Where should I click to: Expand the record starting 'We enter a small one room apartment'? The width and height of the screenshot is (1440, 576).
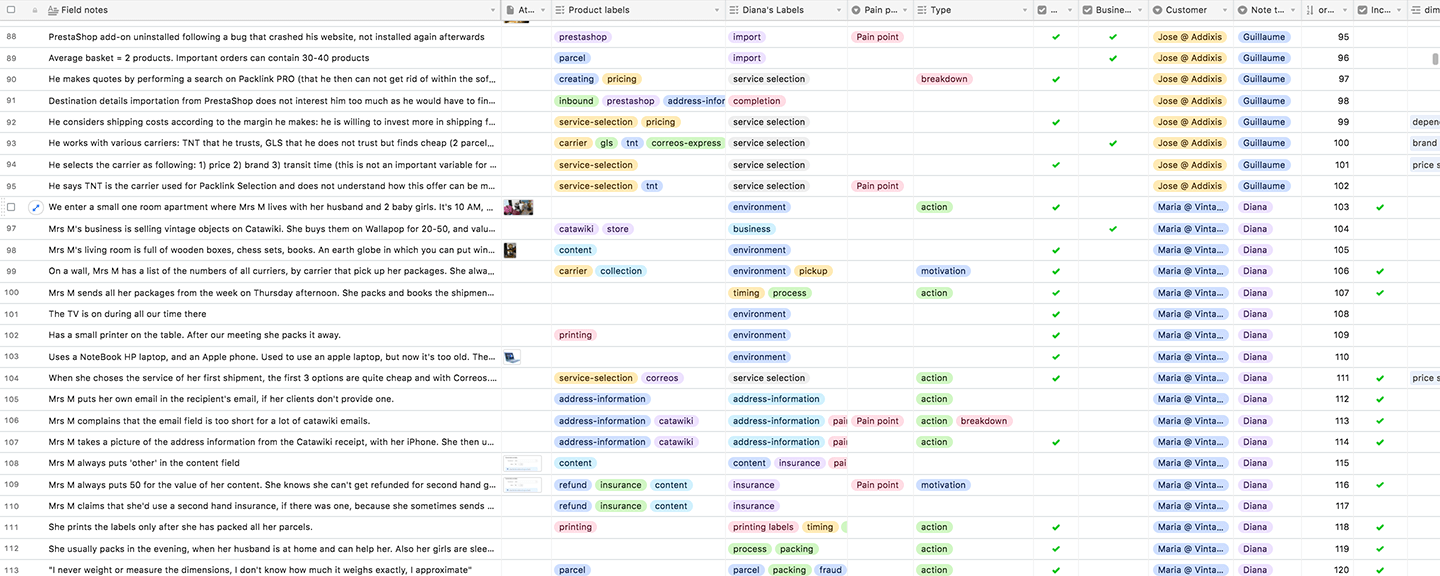(x=35, y=207)
